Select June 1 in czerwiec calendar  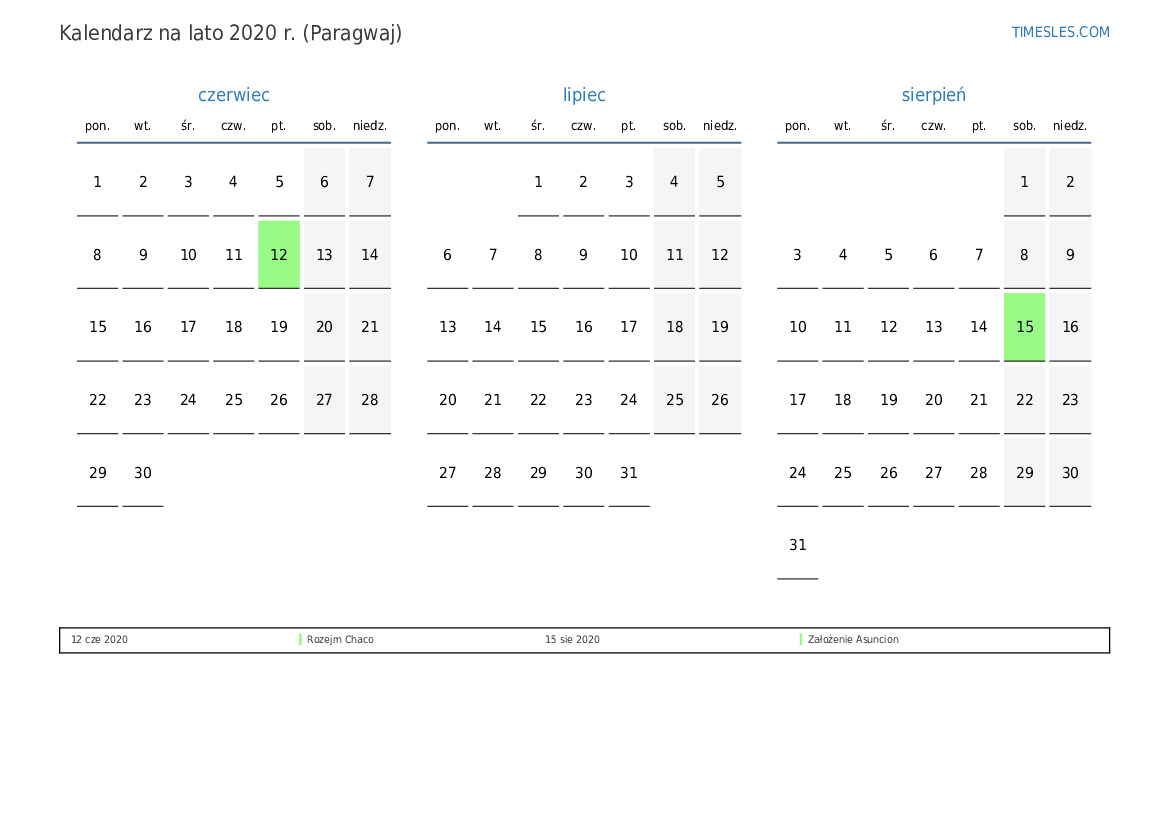(97, 182)
